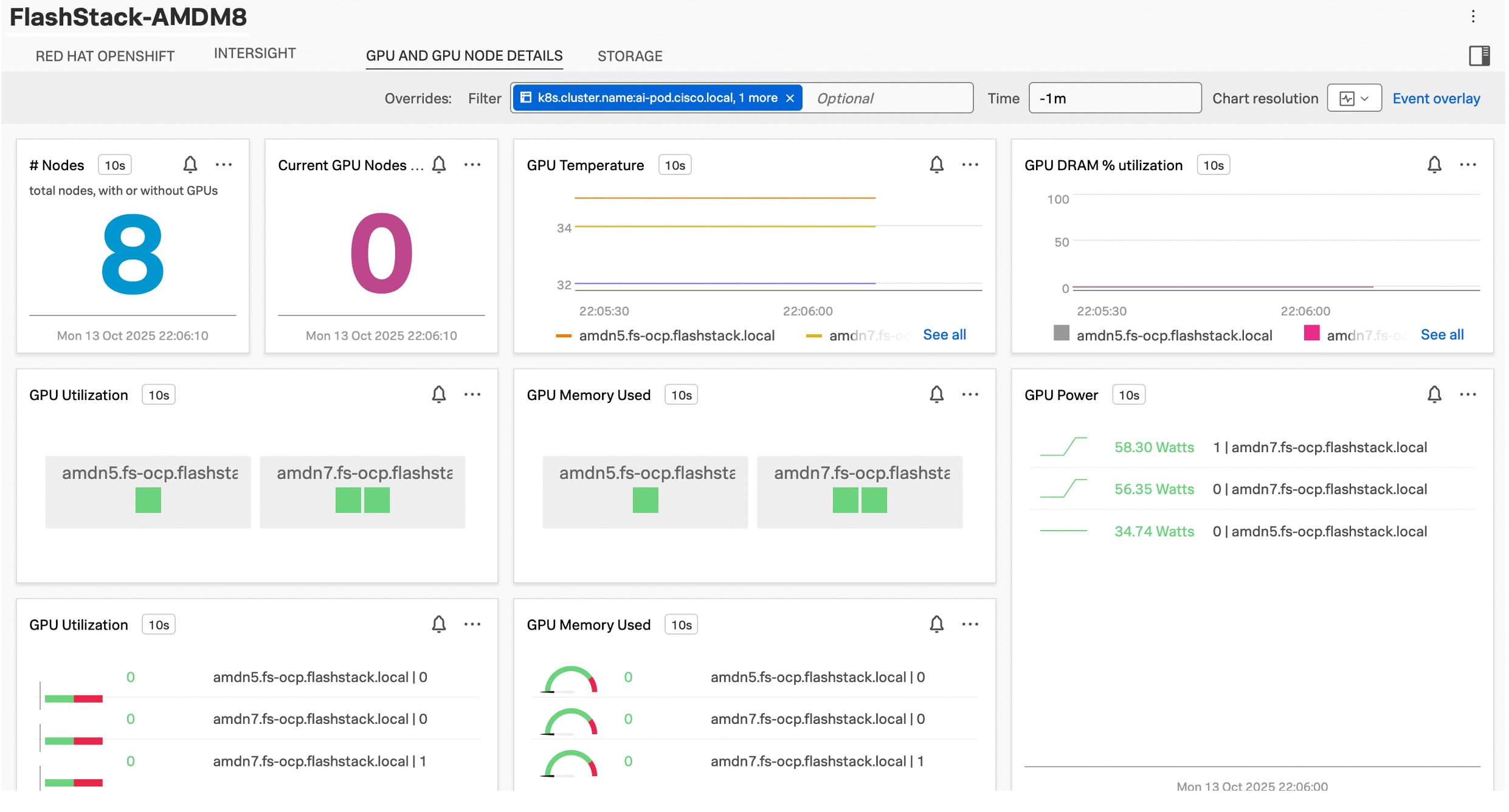The image size is (1509, 812).
Task: Open GPU DRAM % utilization actions menu
Action: tap(1468, 165)
